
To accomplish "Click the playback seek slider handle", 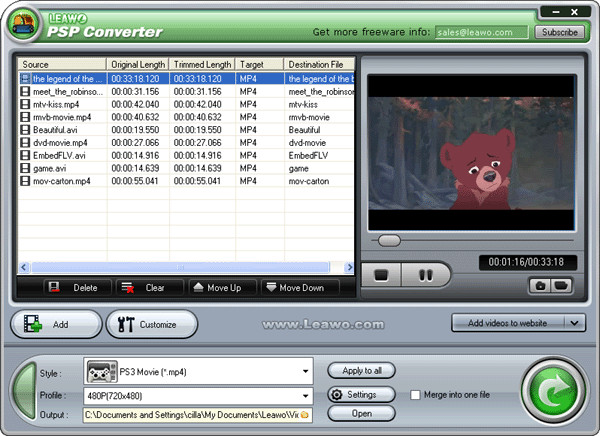I will click(x=389, y=240).
